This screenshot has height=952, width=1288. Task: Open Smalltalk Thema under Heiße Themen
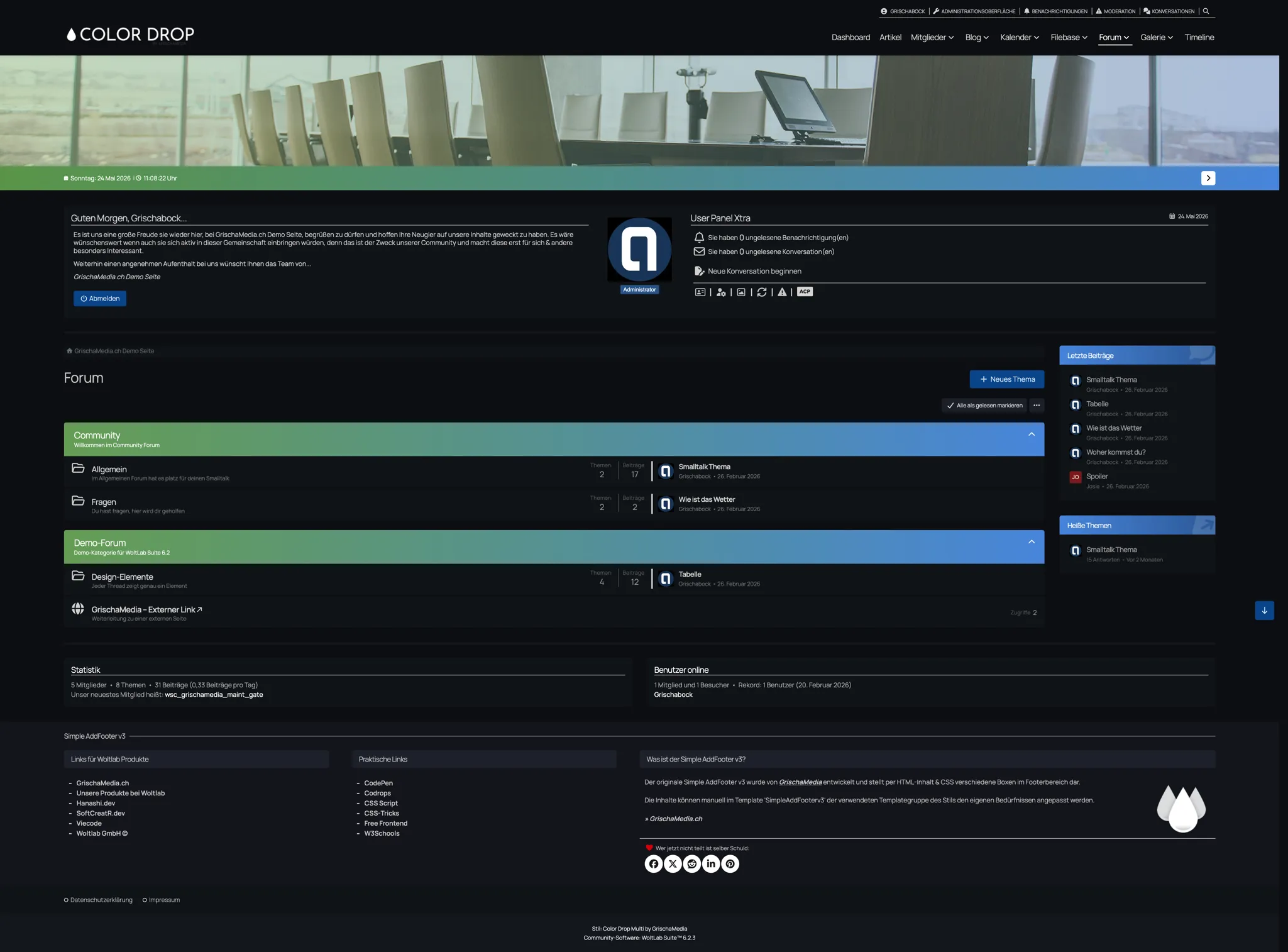1111,550
